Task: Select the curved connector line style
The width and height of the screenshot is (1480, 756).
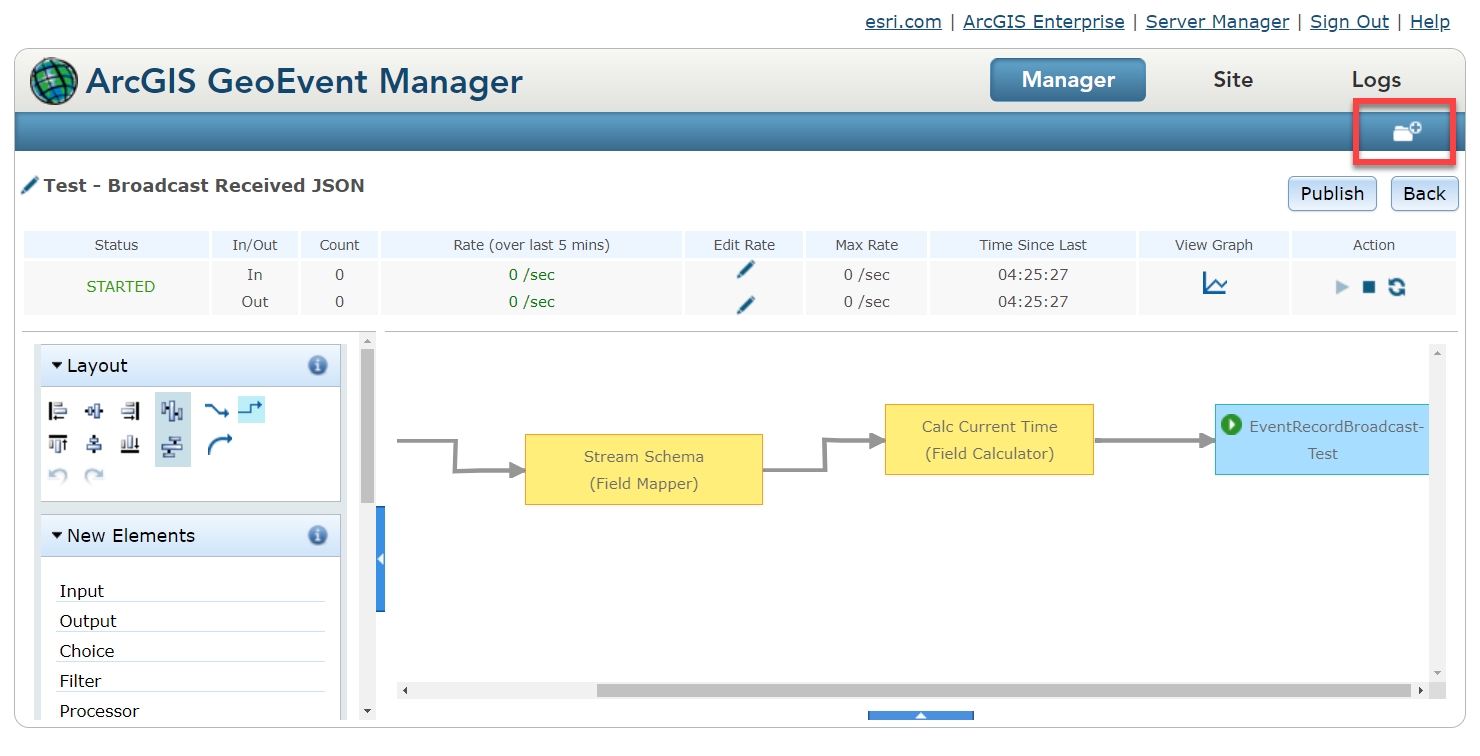Action: coord(220,445)
